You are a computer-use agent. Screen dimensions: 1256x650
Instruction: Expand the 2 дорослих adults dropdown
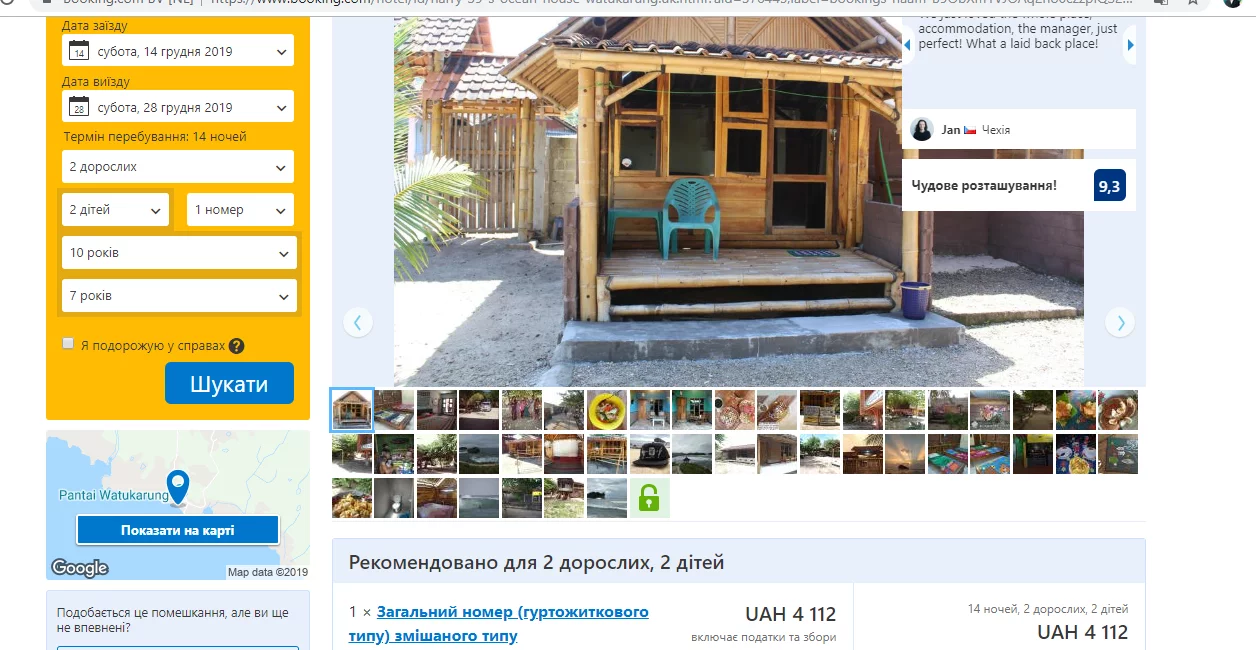point(178,167)
